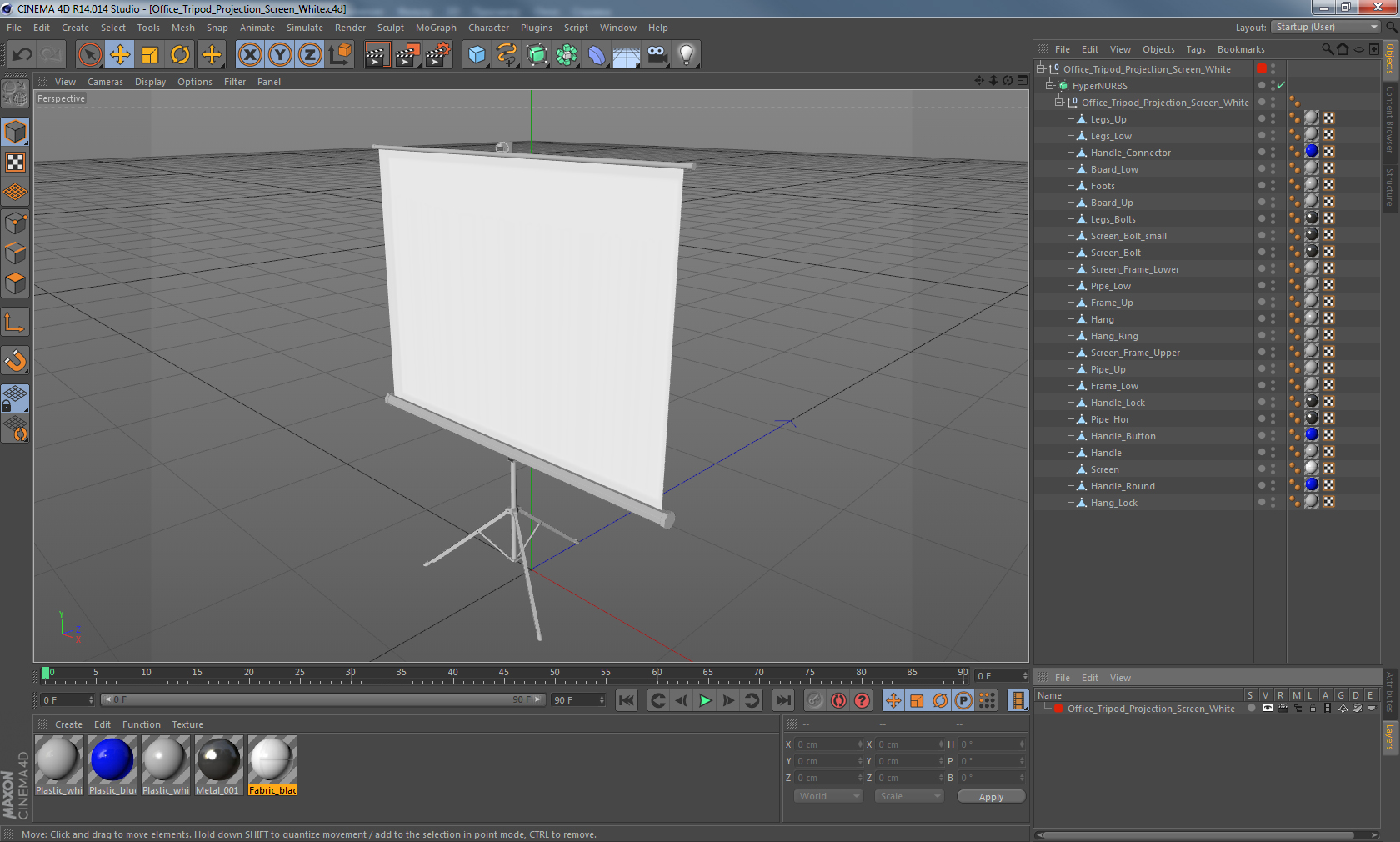Toggle HyperNURBS green enable checkmark
Image resolution: width=1400 pixels, height=842 pixels.
click(1281, 85)
